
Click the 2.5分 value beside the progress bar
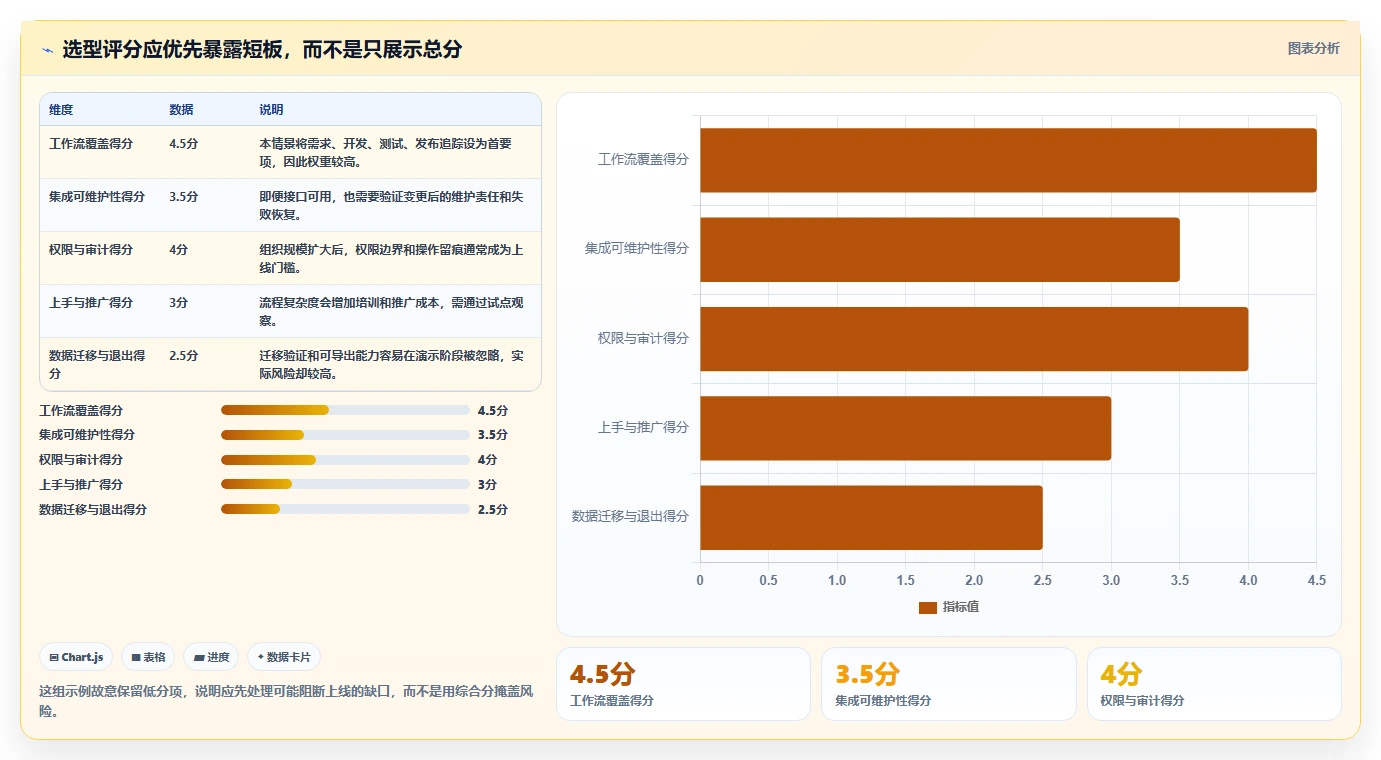[493, 510]
